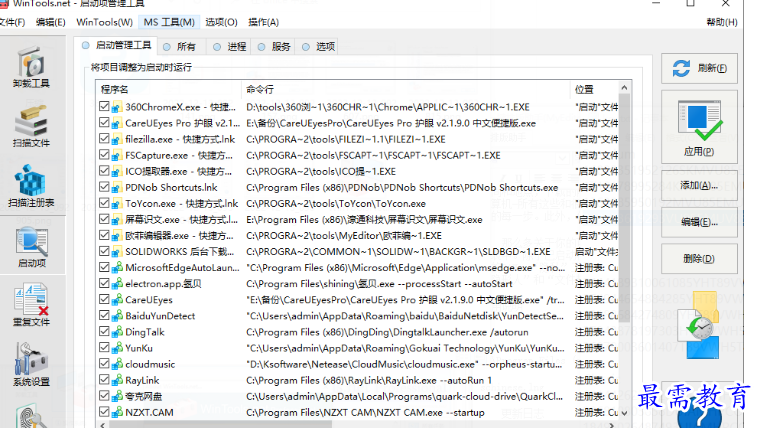Screen dimensions: 759x428
Task: Disable the DingTalk startup entry
Action: [x=104, y=332]
